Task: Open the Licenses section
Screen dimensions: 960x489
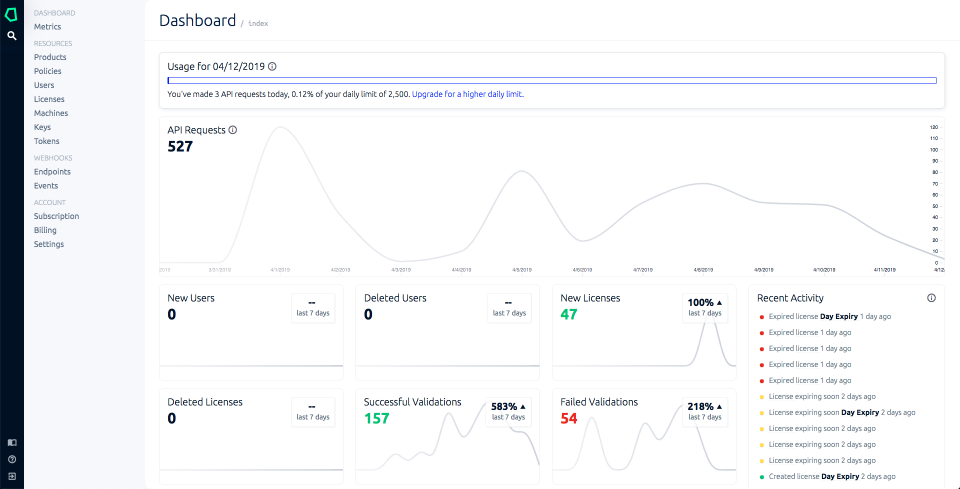Action: pyautogui.click(x=49, y=99)
